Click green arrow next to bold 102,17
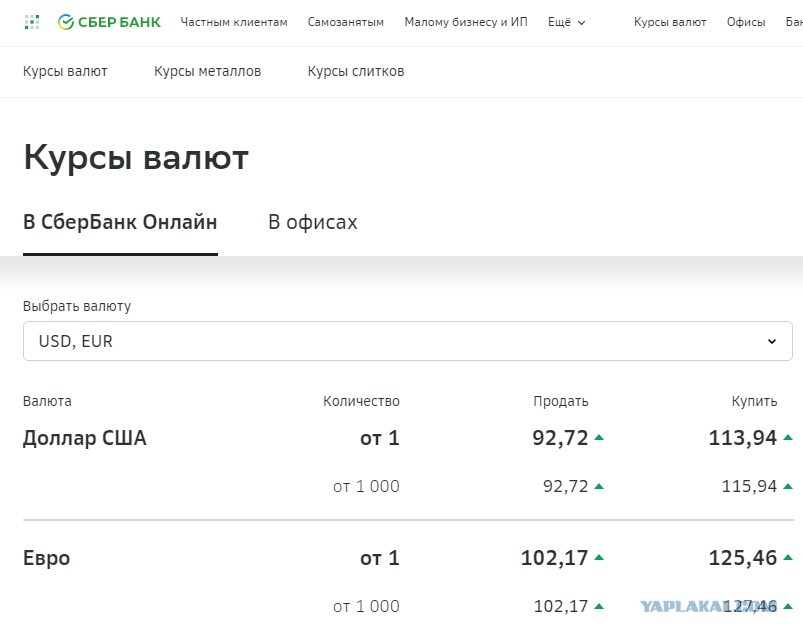This screenshot has height=636, width=803. (x=599, y=557)
